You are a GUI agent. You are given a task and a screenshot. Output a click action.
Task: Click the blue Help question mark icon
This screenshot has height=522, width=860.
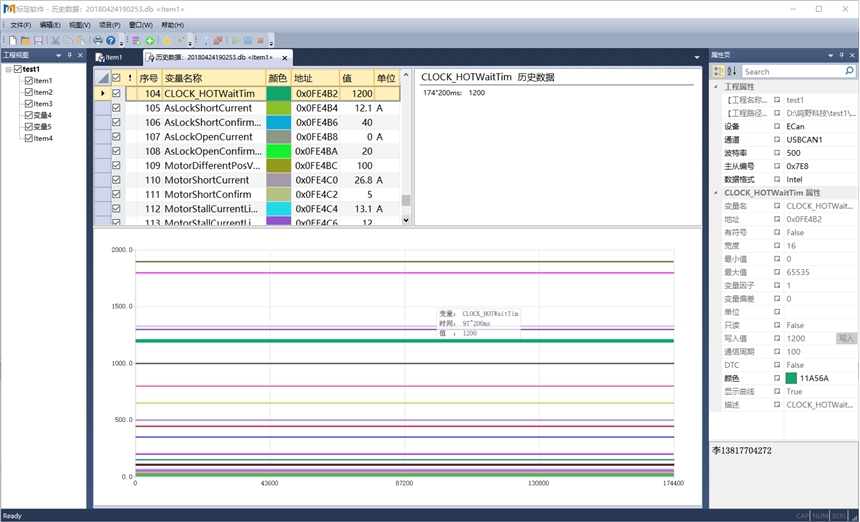(x=111, y=40)
